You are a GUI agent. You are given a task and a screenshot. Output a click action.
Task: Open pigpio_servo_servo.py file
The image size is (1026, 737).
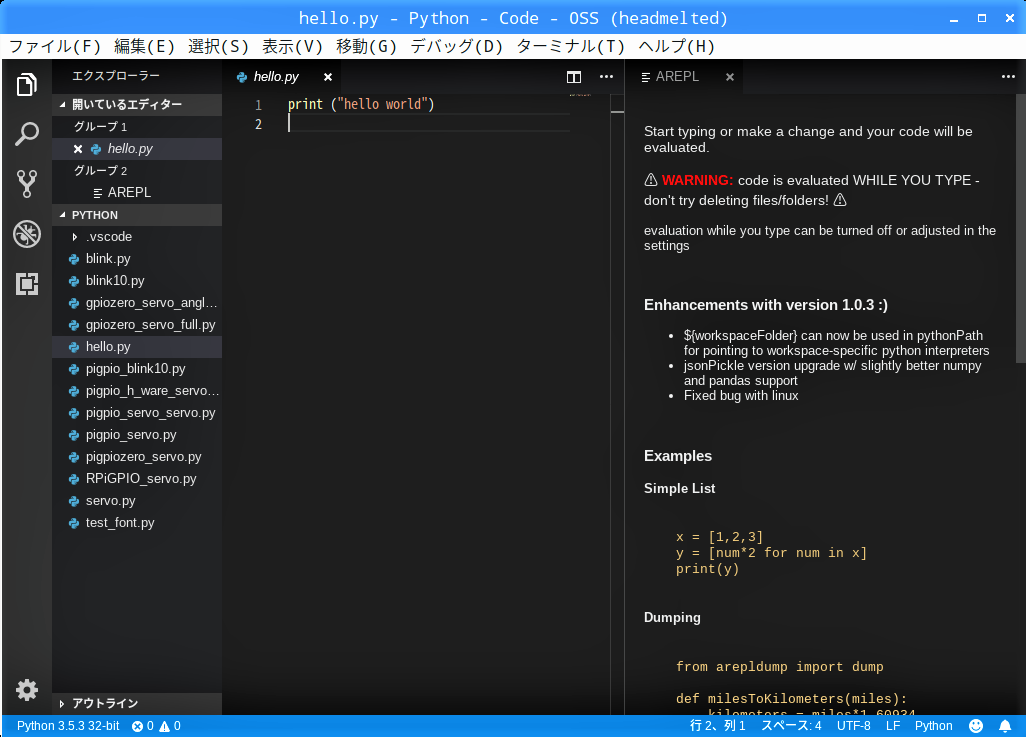point(137,413)
